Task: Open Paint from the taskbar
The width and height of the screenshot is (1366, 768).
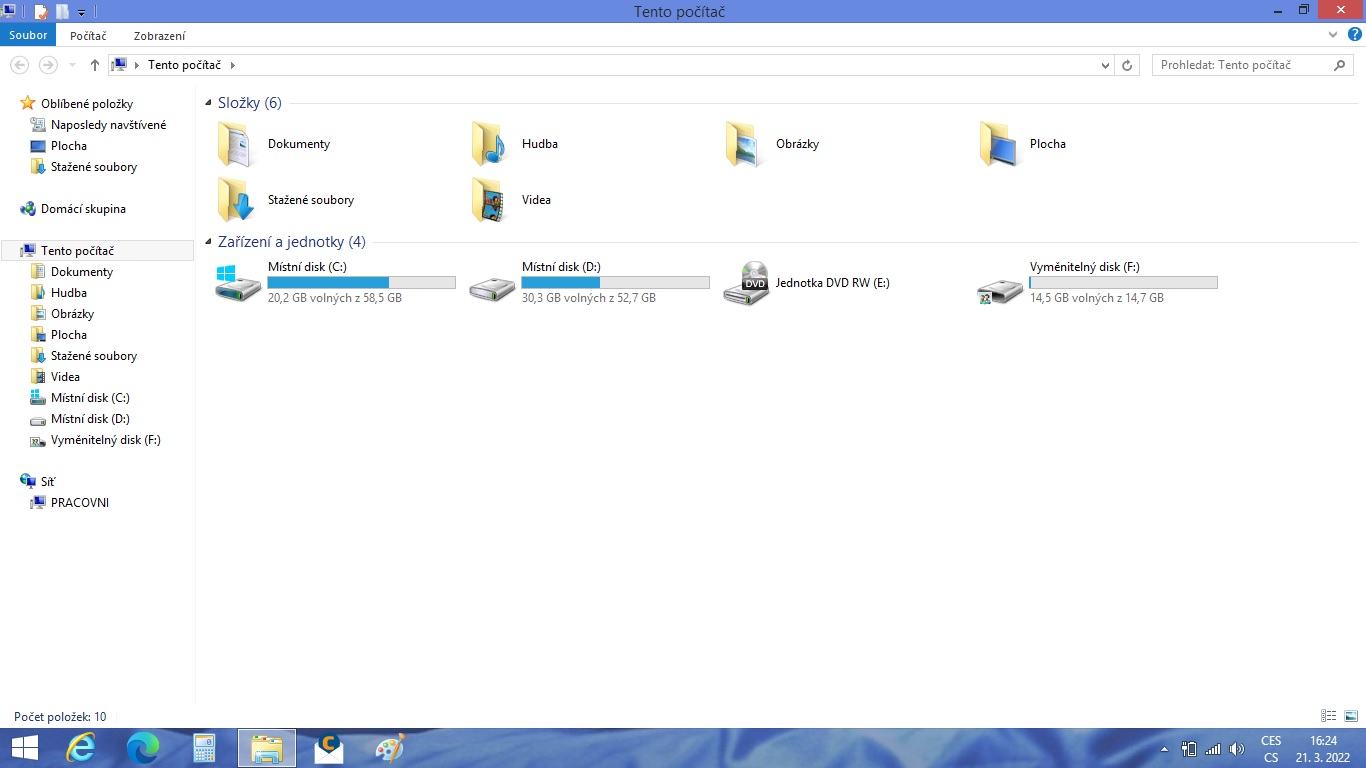Action: (390, 748)
